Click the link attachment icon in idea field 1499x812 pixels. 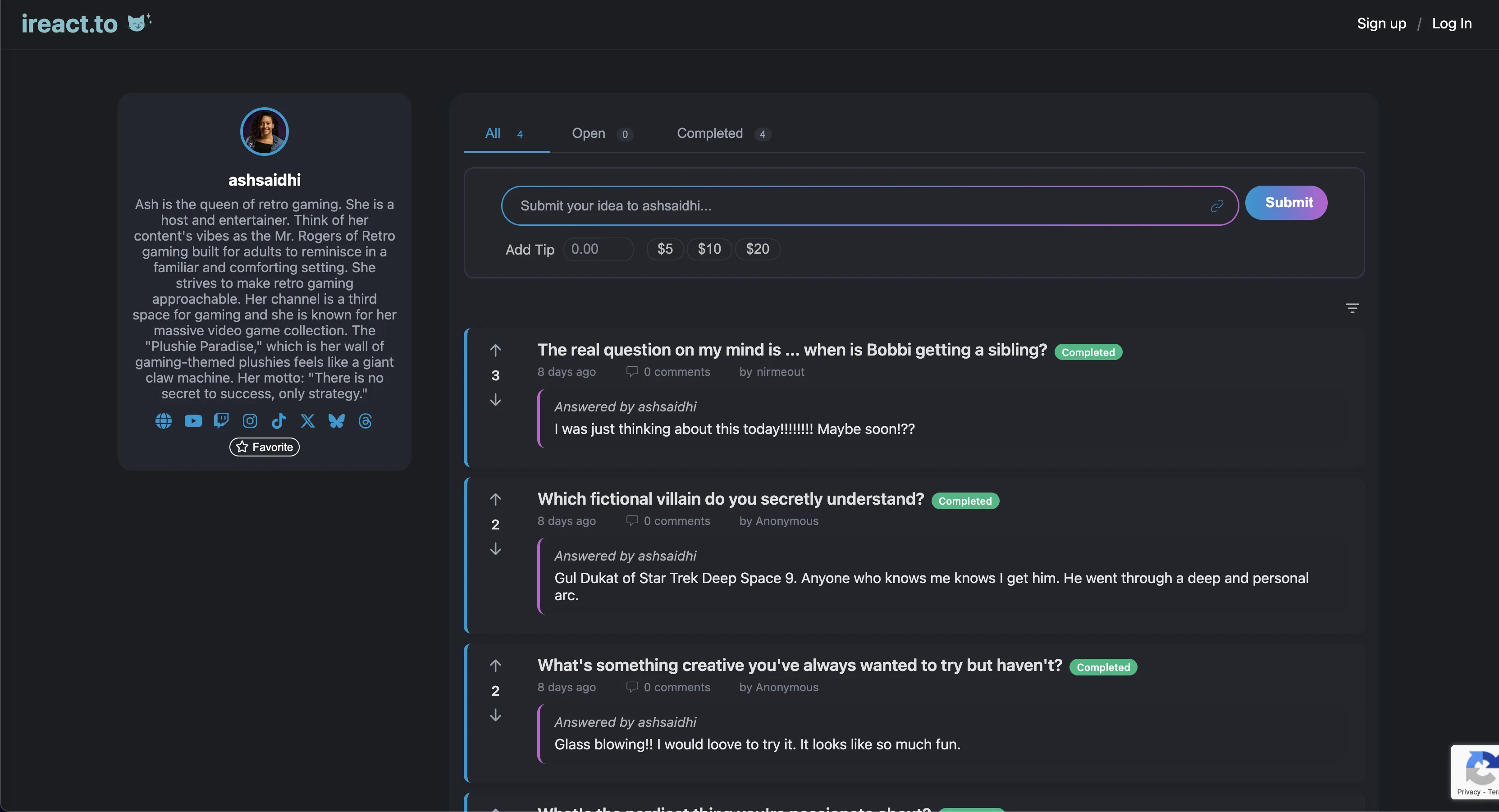point(1217,206)
